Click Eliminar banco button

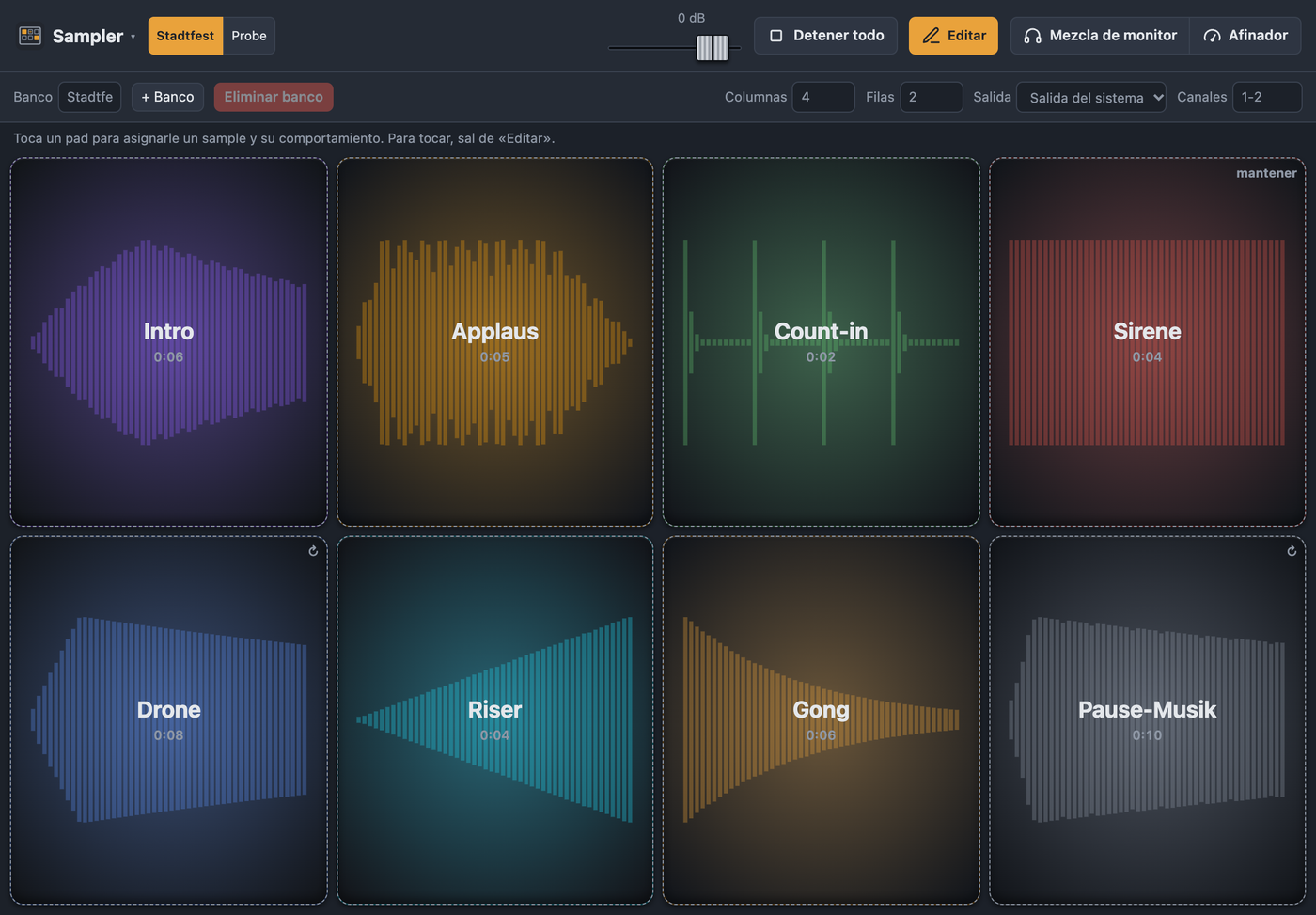click(274, 97)
